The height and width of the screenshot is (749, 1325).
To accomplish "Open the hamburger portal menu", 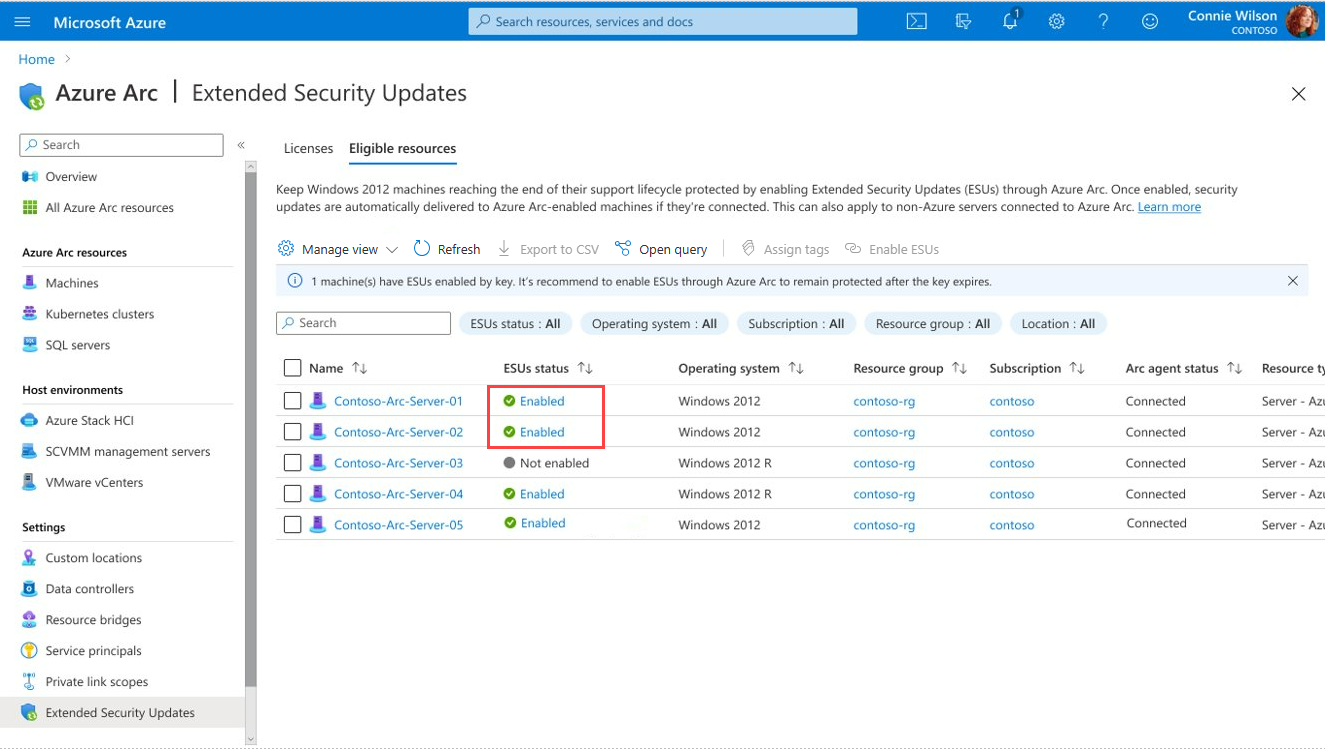I will tap(23, 21).
